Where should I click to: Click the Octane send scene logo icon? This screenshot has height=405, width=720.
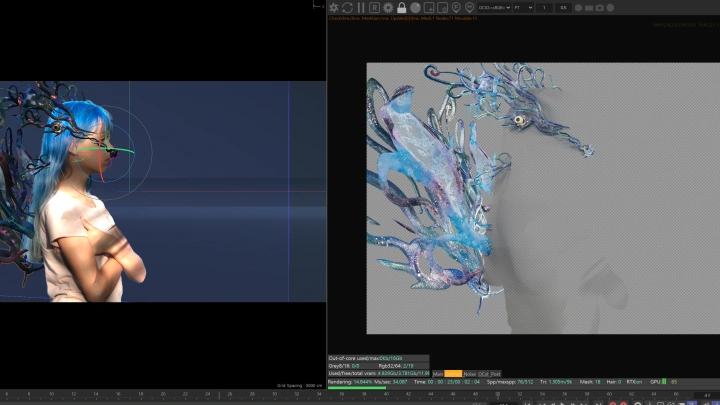pyautogui.click(x=335, y=7)
